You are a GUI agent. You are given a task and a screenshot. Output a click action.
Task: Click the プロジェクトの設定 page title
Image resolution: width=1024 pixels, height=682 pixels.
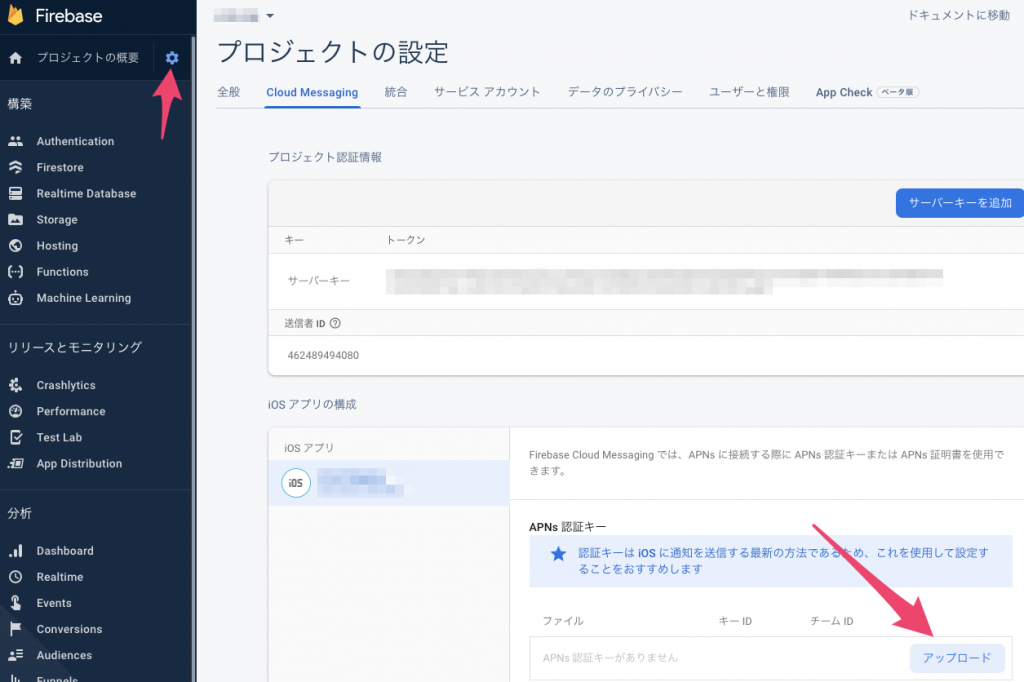point(333,52)
